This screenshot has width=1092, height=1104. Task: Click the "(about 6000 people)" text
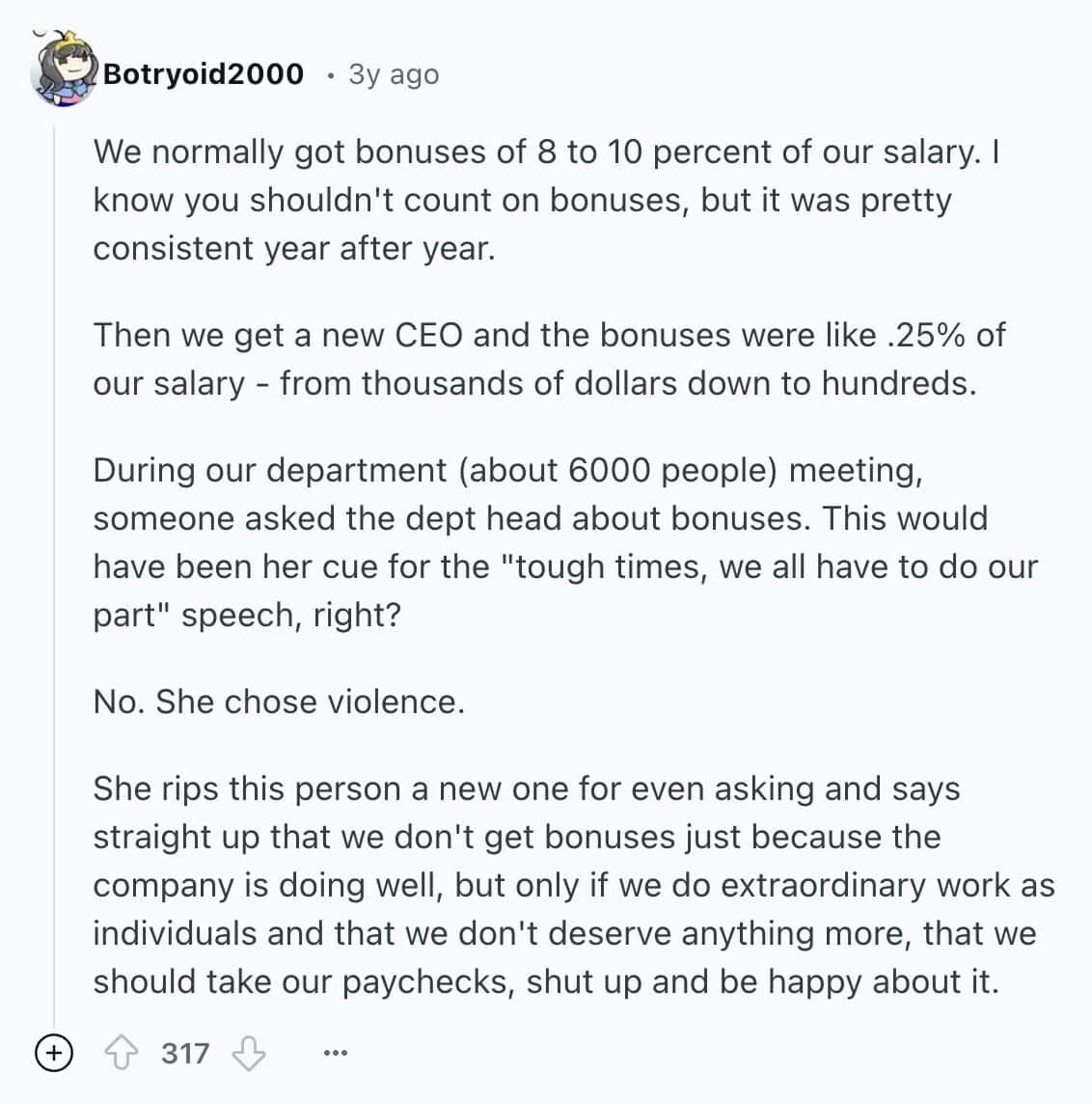click(x=617, y=470)
